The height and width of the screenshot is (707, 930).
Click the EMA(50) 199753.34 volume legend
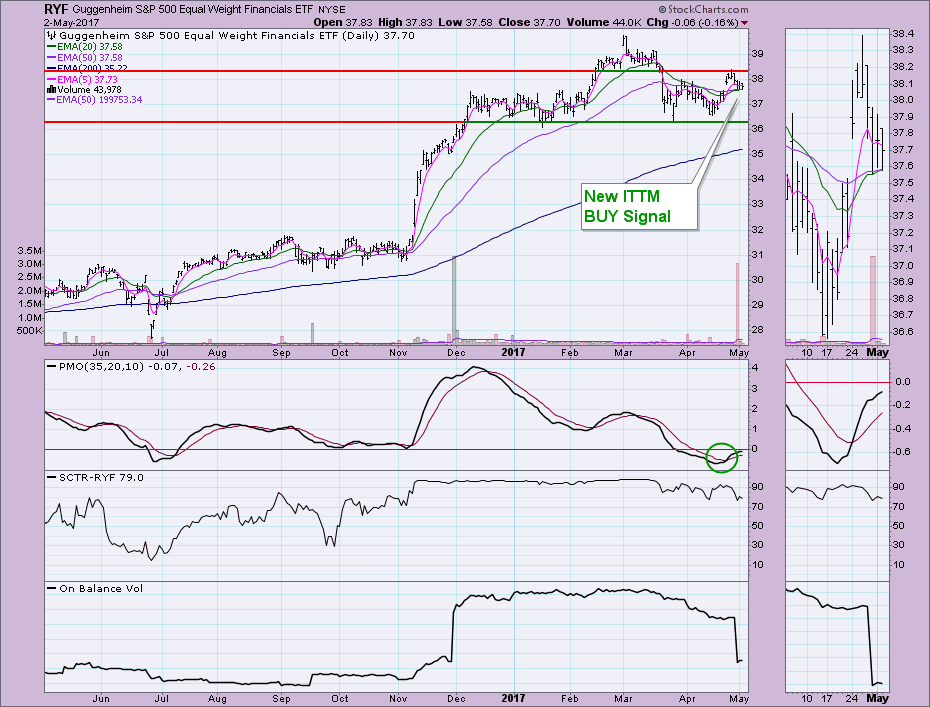pyautogui.click(x=95, y=100)
